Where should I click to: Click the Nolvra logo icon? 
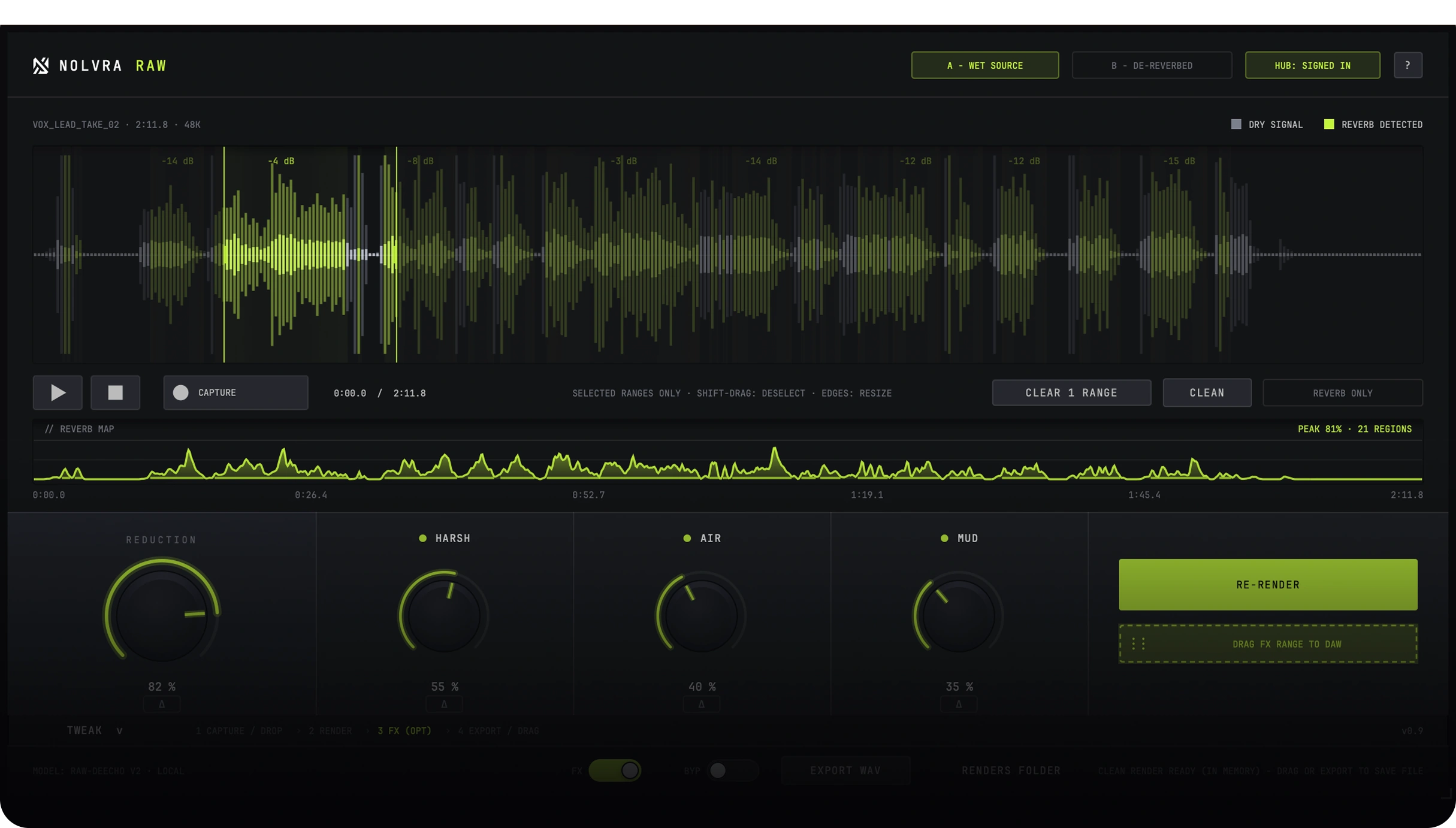[41, 65]
